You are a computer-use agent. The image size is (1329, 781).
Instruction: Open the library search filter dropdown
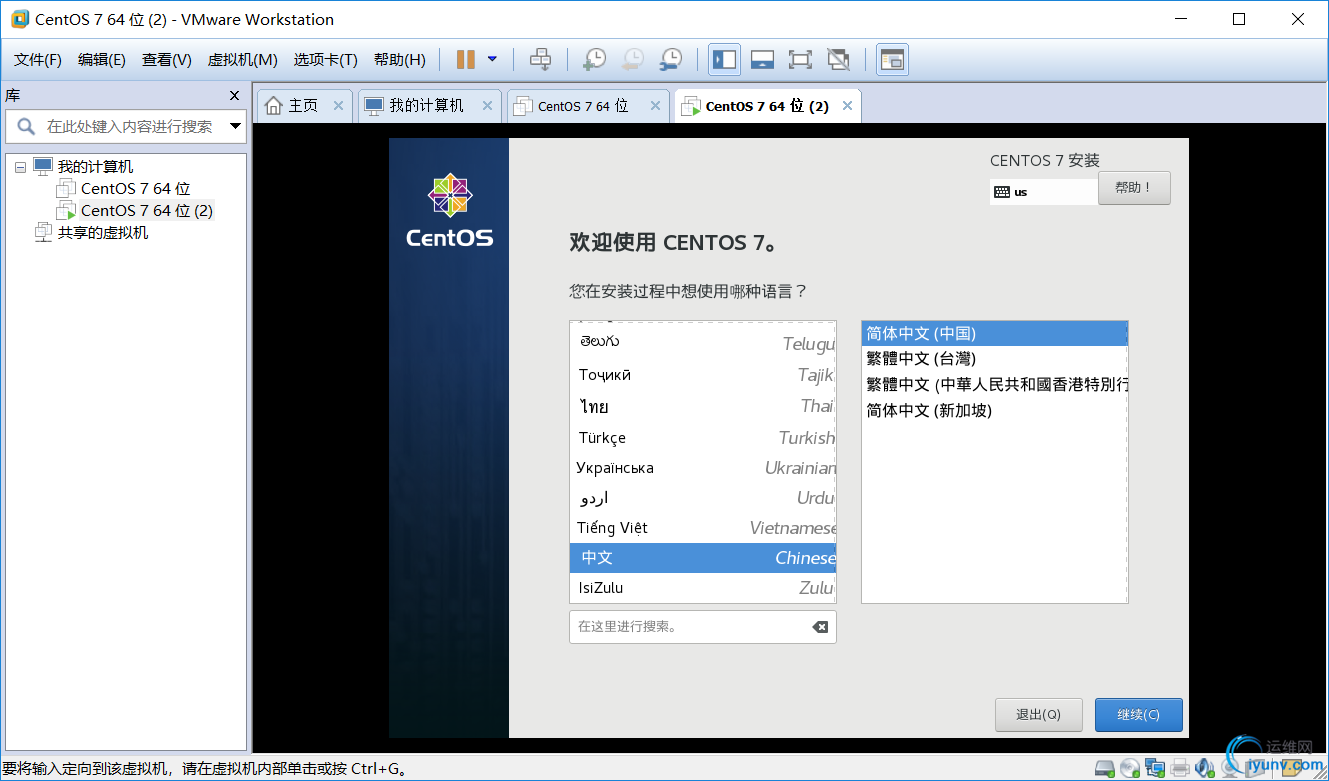[x=236, y=127]
